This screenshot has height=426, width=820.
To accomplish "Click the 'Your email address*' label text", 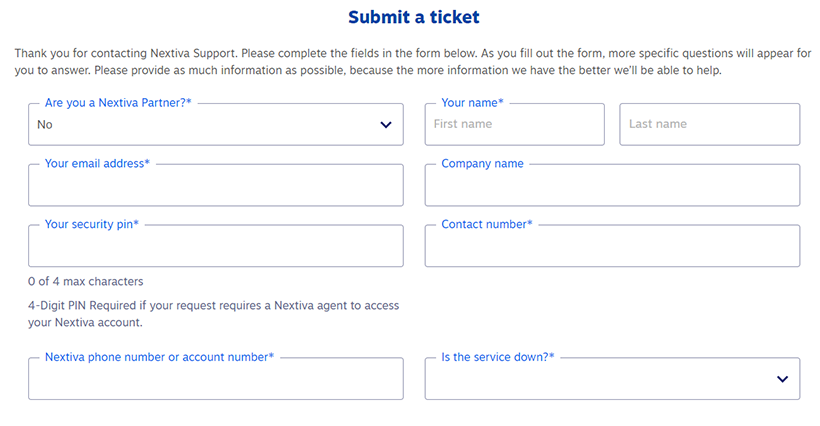I will click(97, 164).
